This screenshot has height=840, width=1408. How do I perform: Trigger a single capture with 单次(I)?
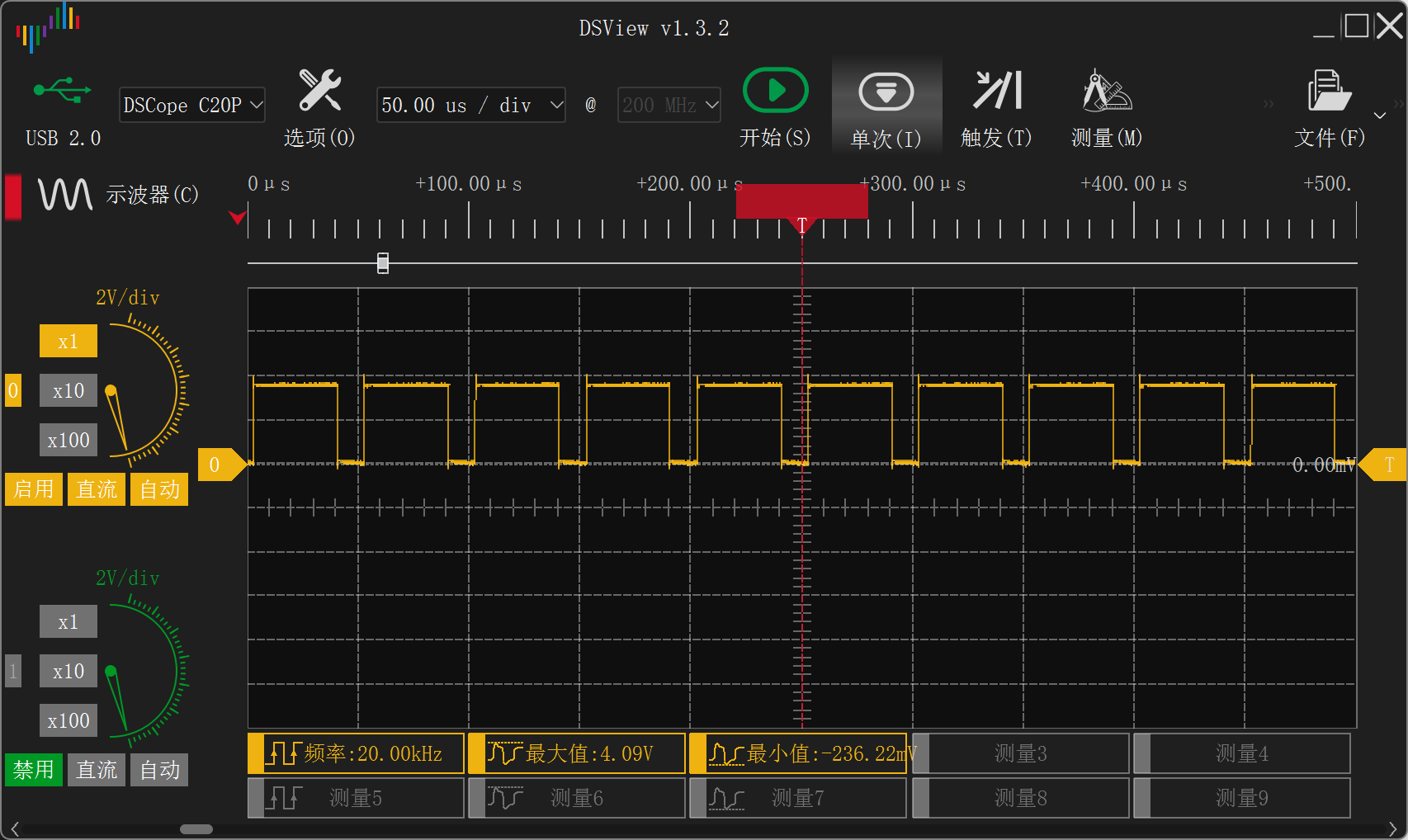(x=886, y=92)
